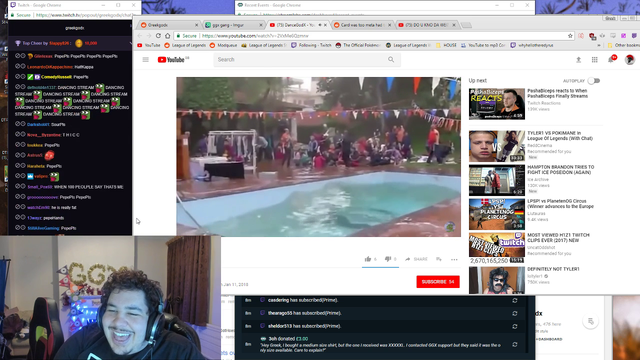The image size is (640, 360).
Task: Open the Other bookmarks folder
Action: tap(623, 45)
